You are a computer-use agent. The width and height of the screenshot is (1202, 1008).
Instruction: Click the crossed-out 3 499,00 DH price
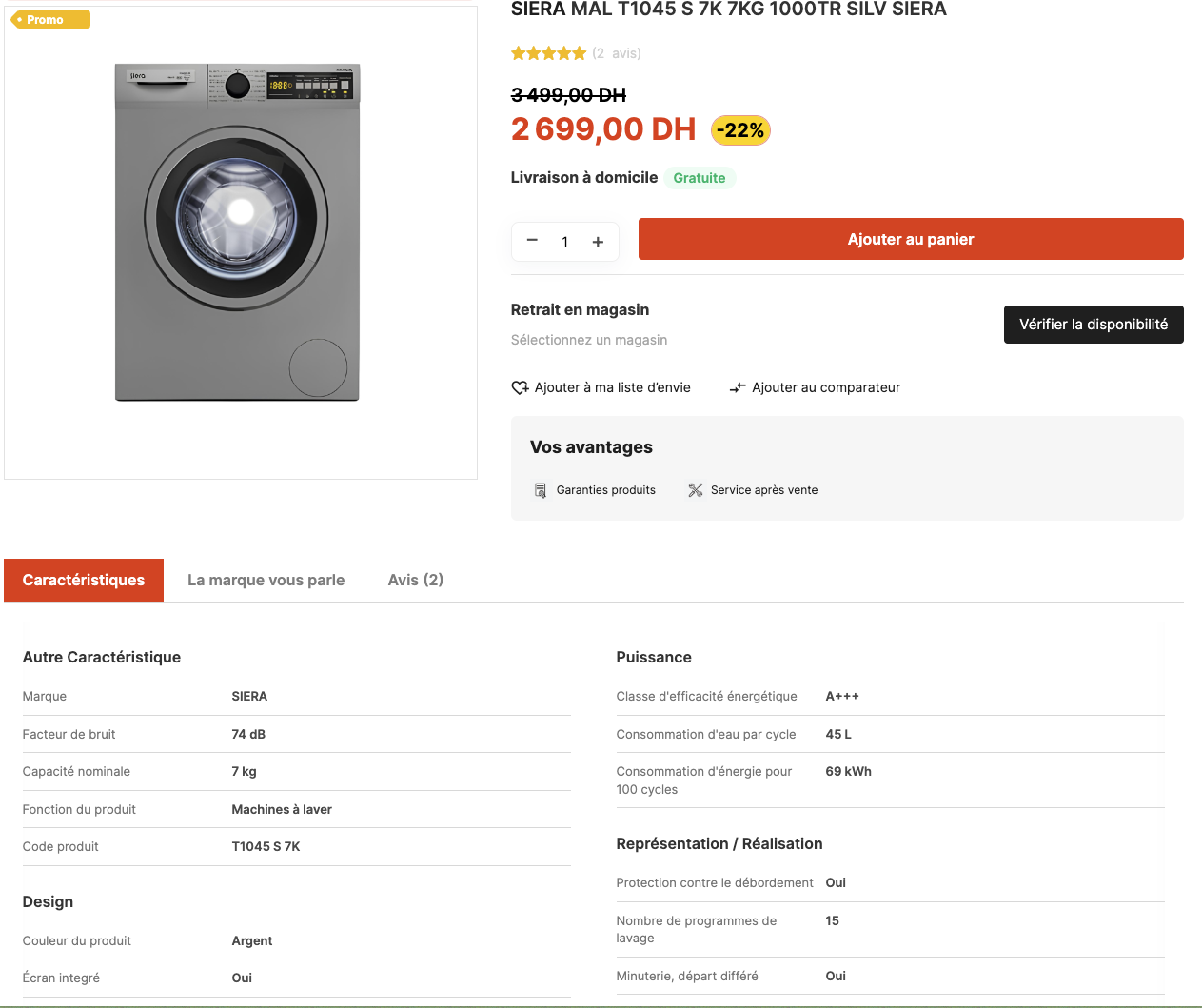coord(568,95)
